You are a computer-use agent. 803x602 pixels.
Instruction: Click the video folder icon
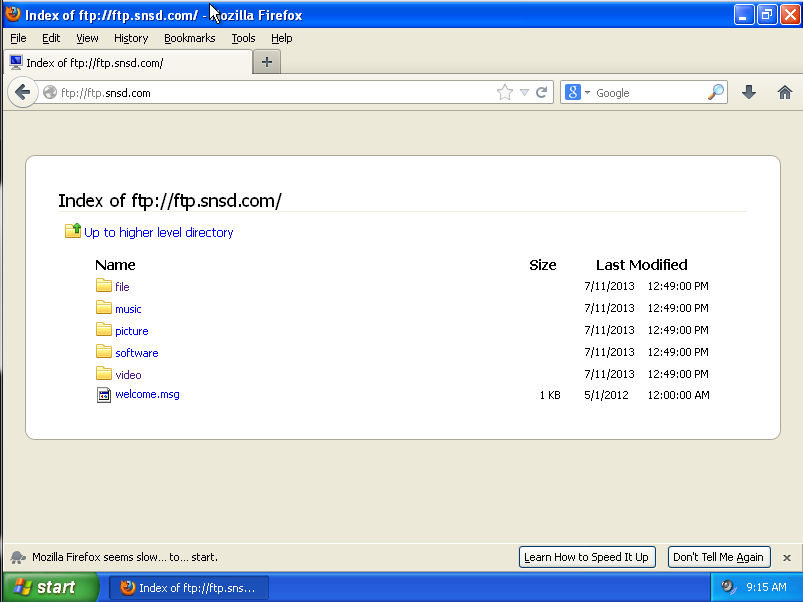pyautogui.click(x=103, y=373)
